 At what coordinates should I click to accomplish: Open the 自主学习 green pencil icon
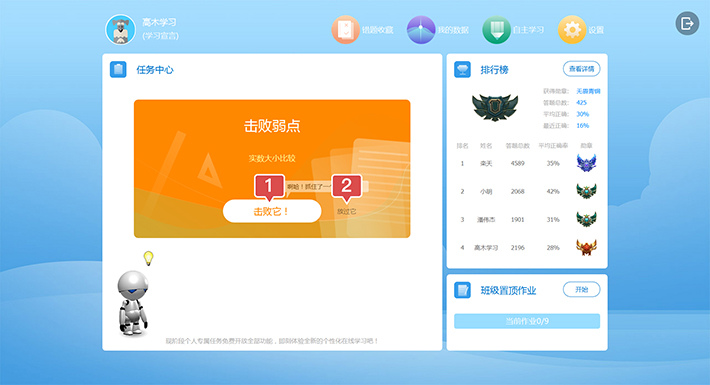point(496,30)
